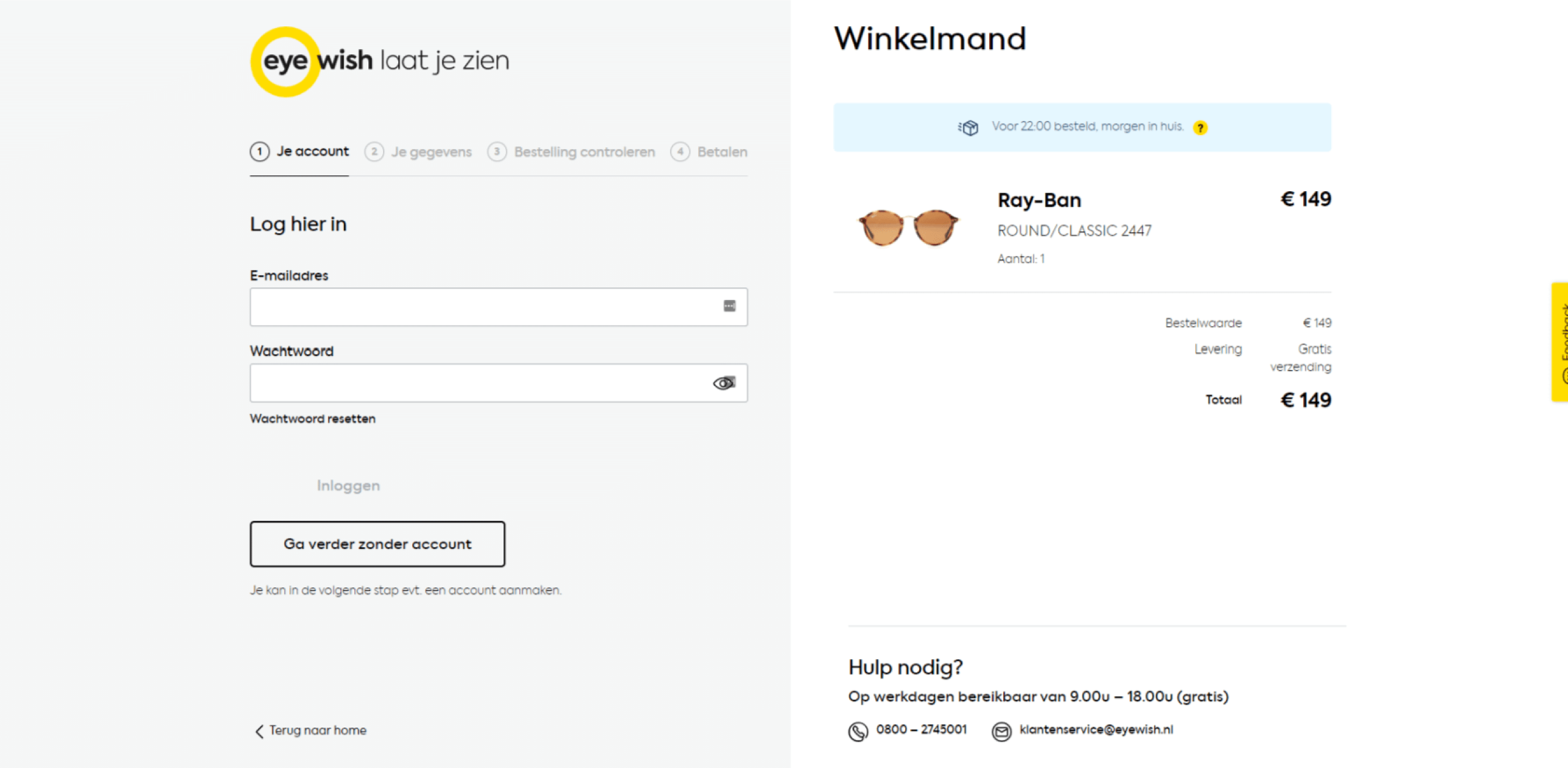
Task: Click the yellow delivery help question mark
Action: [1200, 128]
